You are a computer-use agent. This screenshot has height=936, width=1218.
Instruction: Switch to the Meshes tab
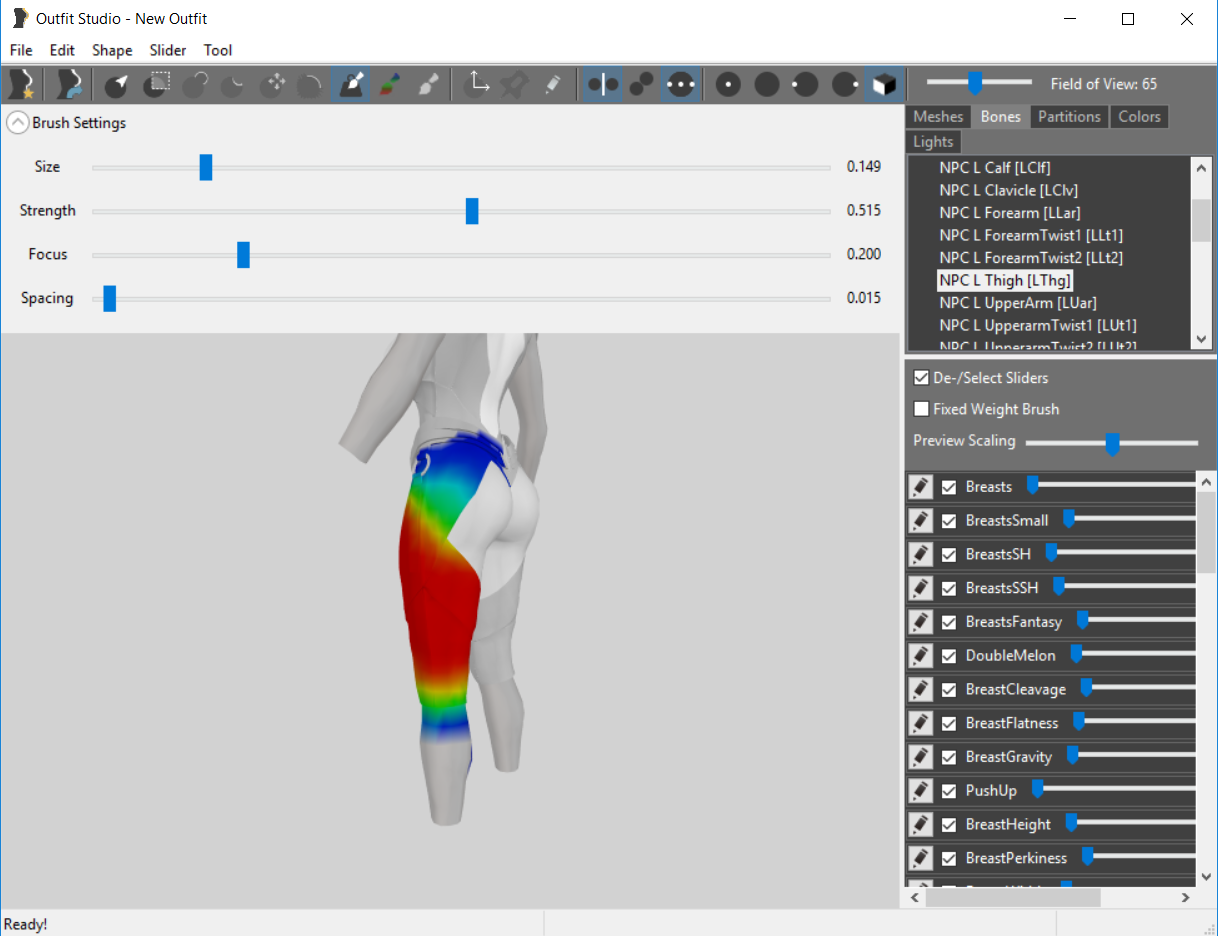tap(938, 117)
